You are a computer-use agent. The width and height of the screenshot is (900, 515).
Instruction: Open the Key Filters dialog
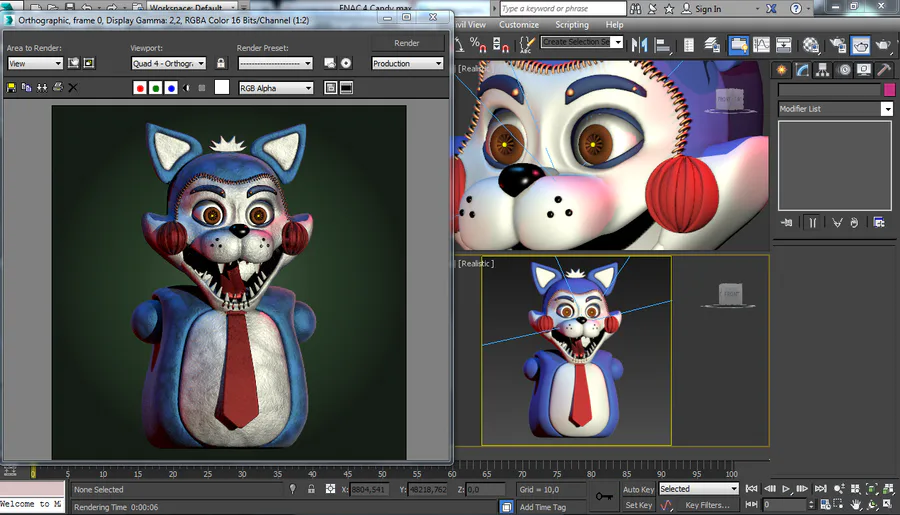707,505
